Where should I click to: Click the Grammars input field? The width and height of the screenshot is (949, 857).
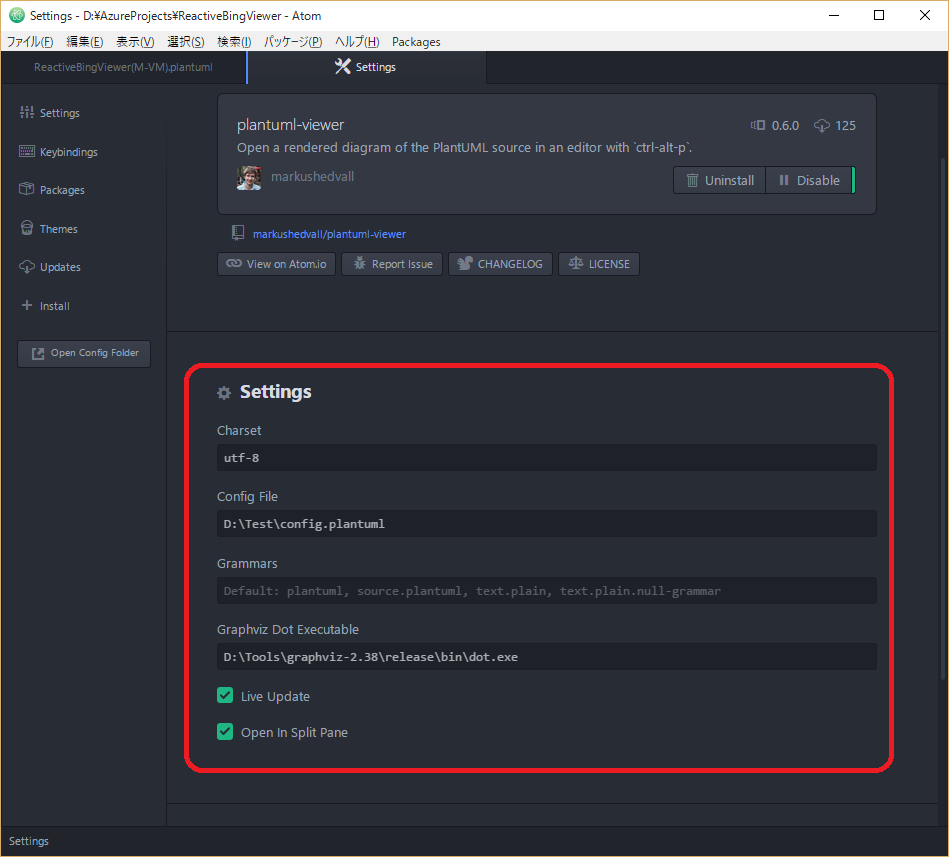pos(547,591)
